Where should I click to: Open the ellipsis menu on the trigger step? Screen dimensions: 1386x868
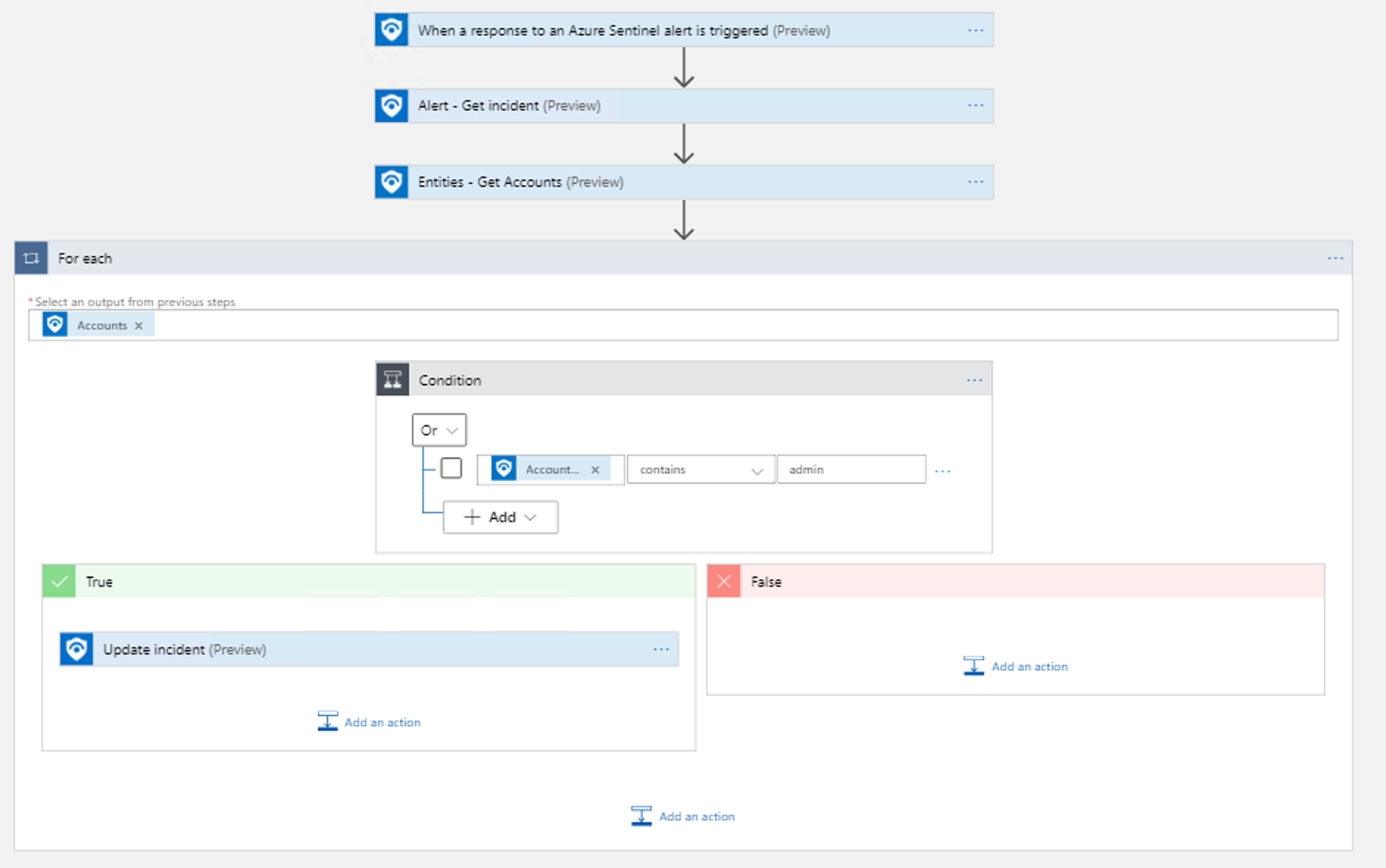pyautogui.click(x=975, y=30)
